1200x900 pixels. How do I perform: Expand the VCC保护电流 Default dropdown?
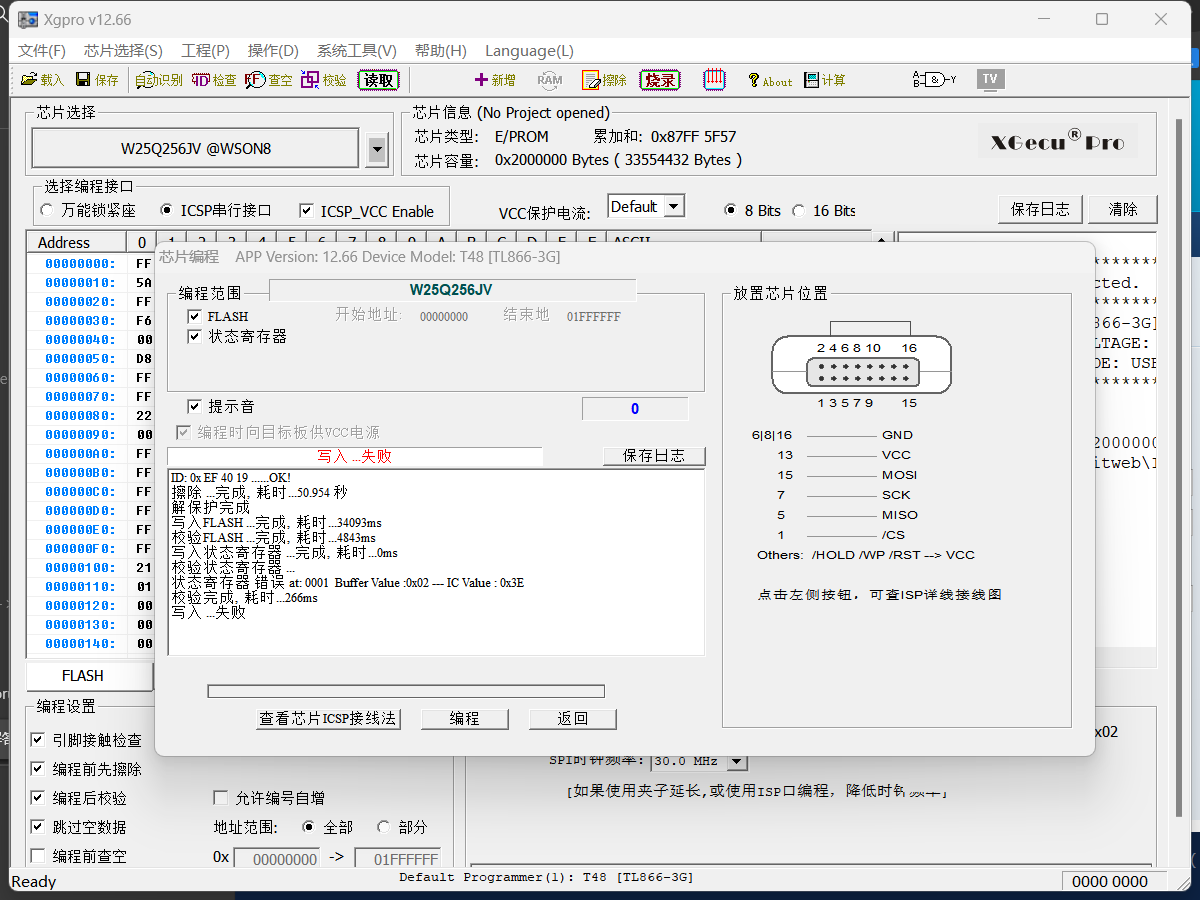[674, 207]
